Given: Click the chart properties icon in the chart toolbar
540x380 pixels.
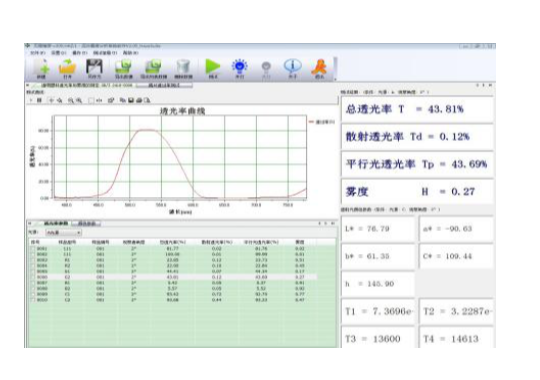Looking at the screenshot, I should coord(111,100).
